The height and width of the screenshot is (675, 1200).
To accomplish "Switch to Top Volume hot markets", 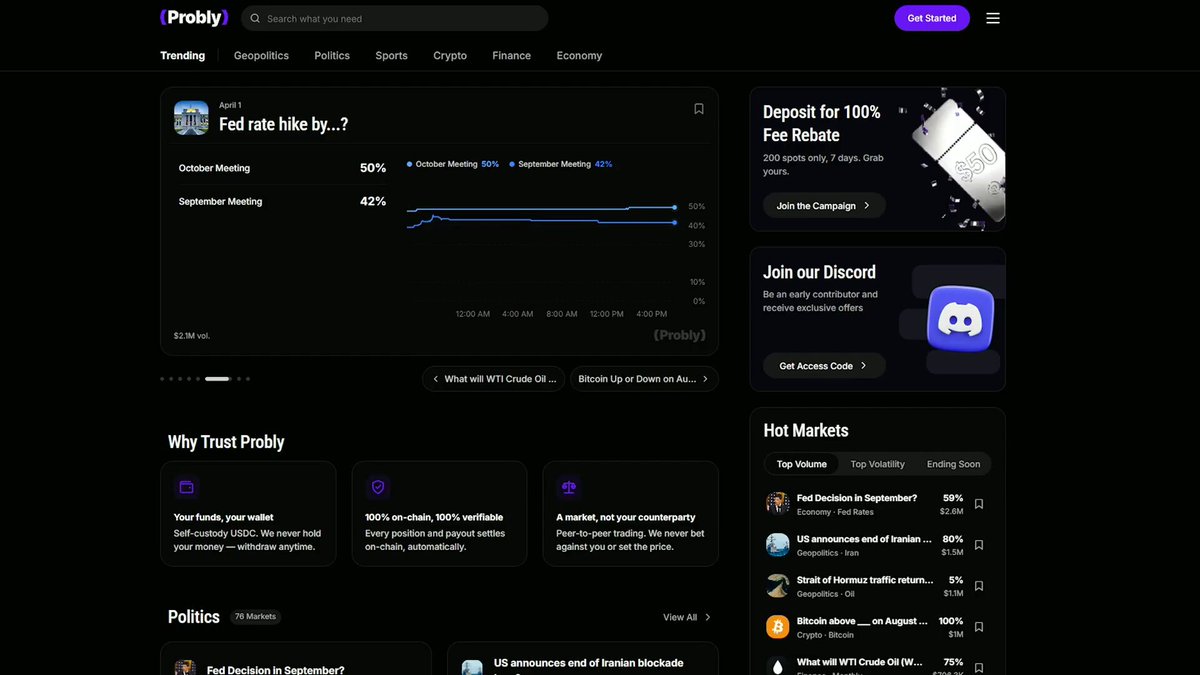I will click(x=802, y=464).
